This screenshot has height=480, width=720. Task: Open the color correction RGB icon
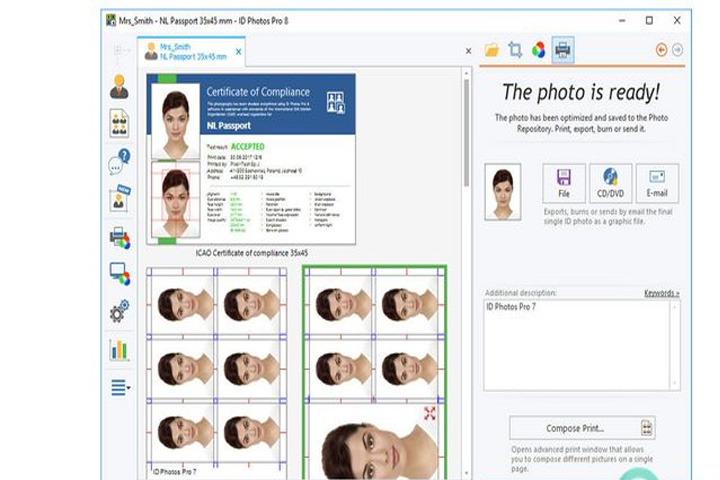pyautogui.click(x=539, y=50)
